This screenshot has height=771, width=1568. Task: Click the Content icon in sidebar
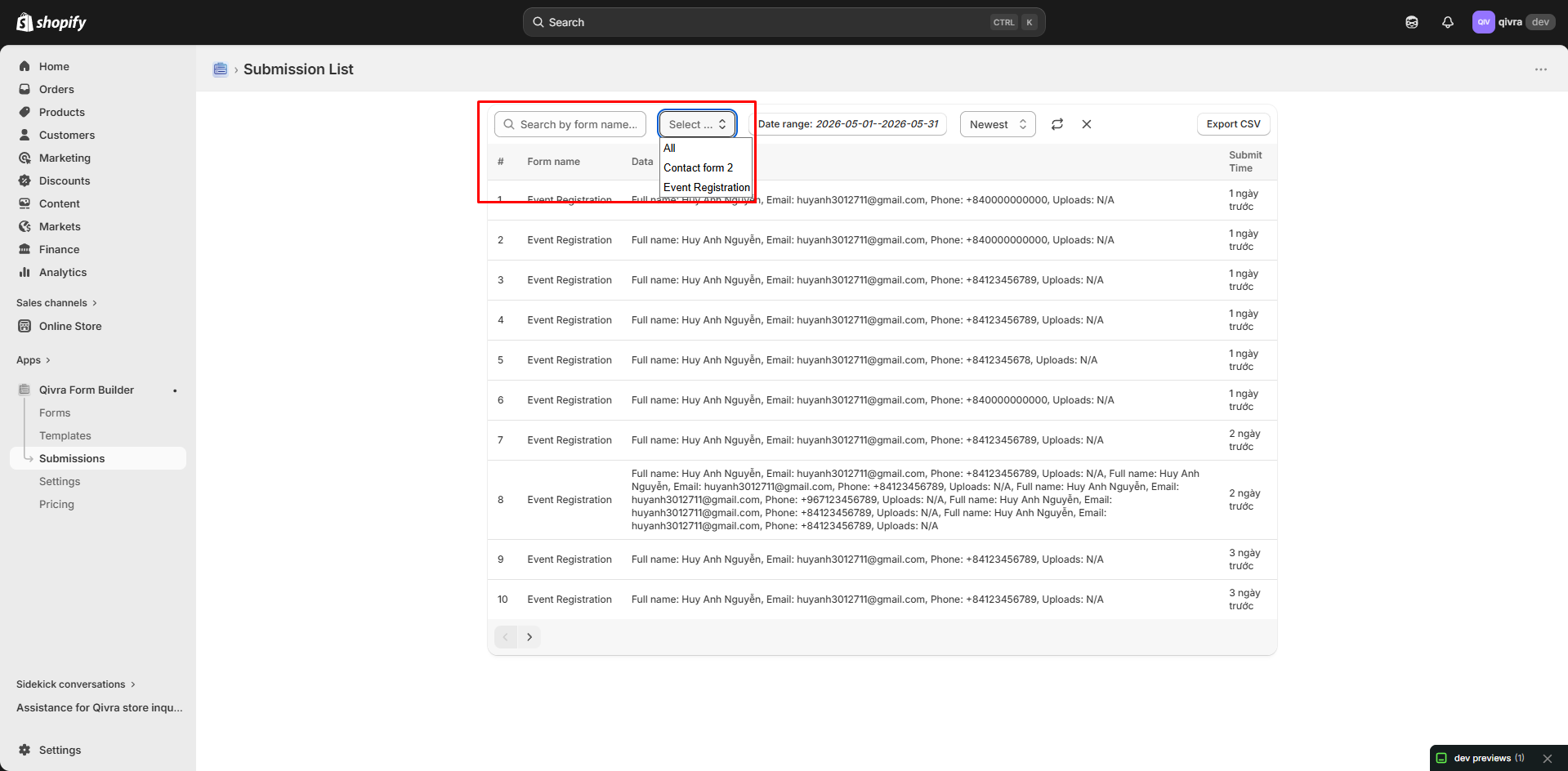point(25,203)
